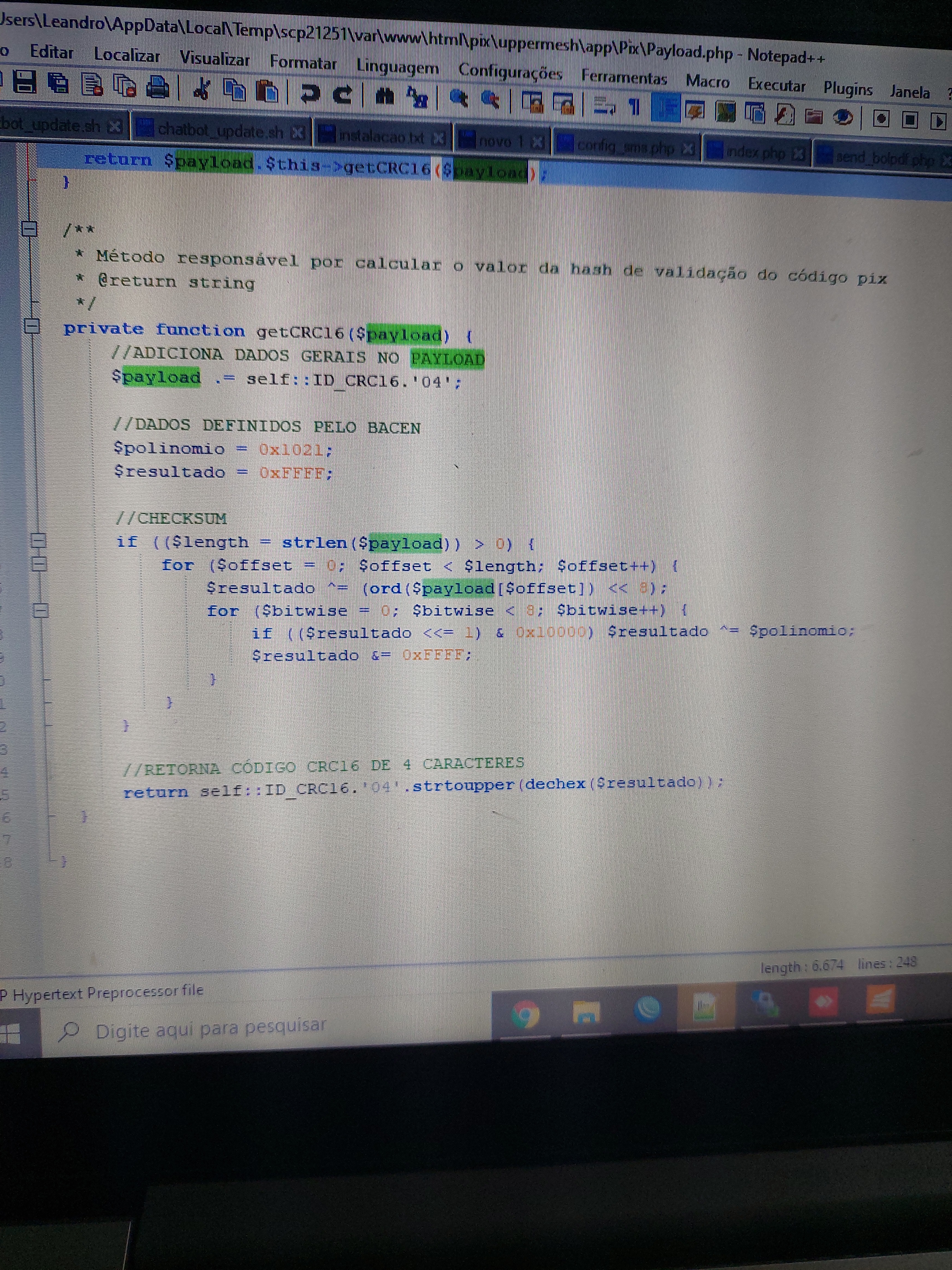Screen dimensions: 952x1270
Task: Collapse the doc comment block fold marker
Action: point(29,229)
